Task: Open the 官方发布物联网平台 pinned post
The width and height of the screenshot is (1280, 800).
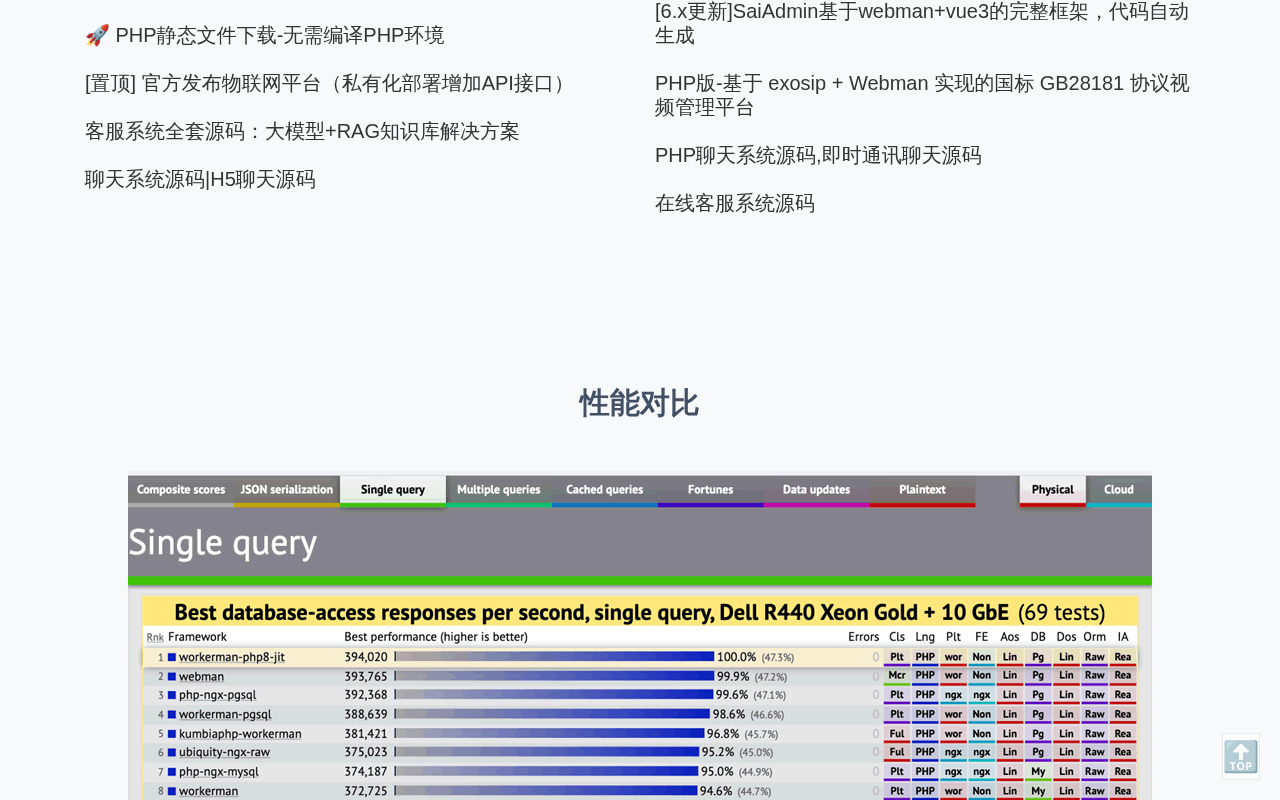Action: [329, 83]
